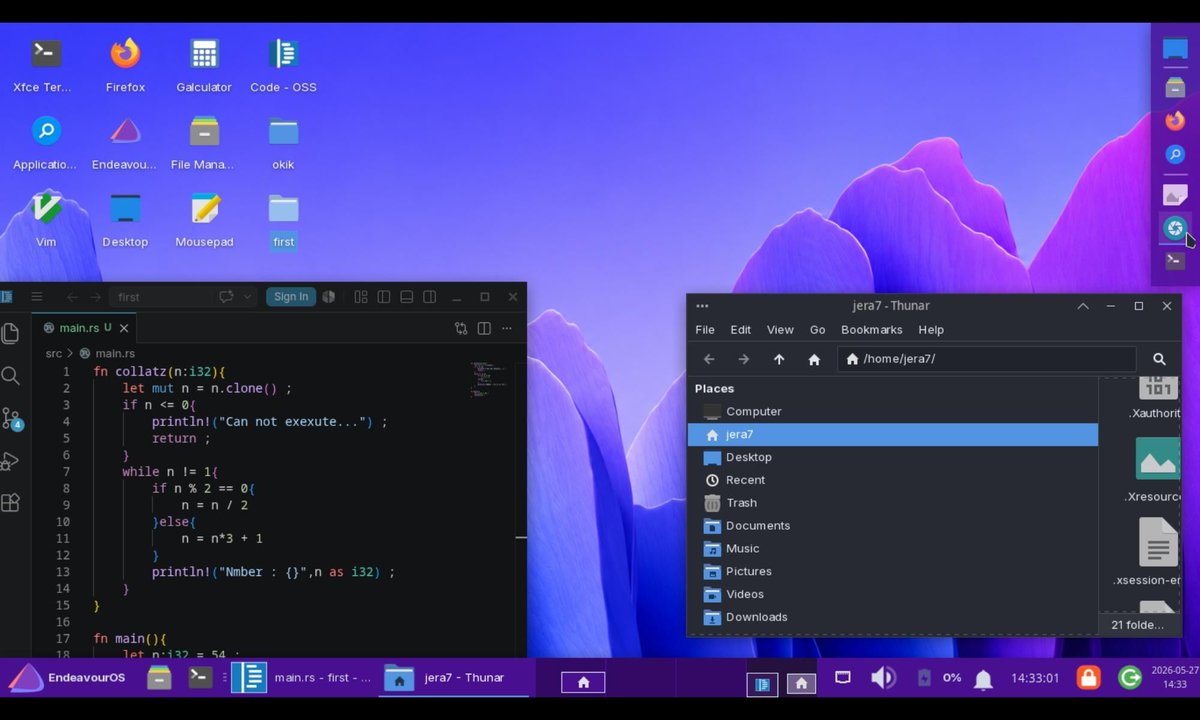This screenshot has height=720, width=1200.
Task: Toggle the bottom panel in Code
Action: coord(407,297)
